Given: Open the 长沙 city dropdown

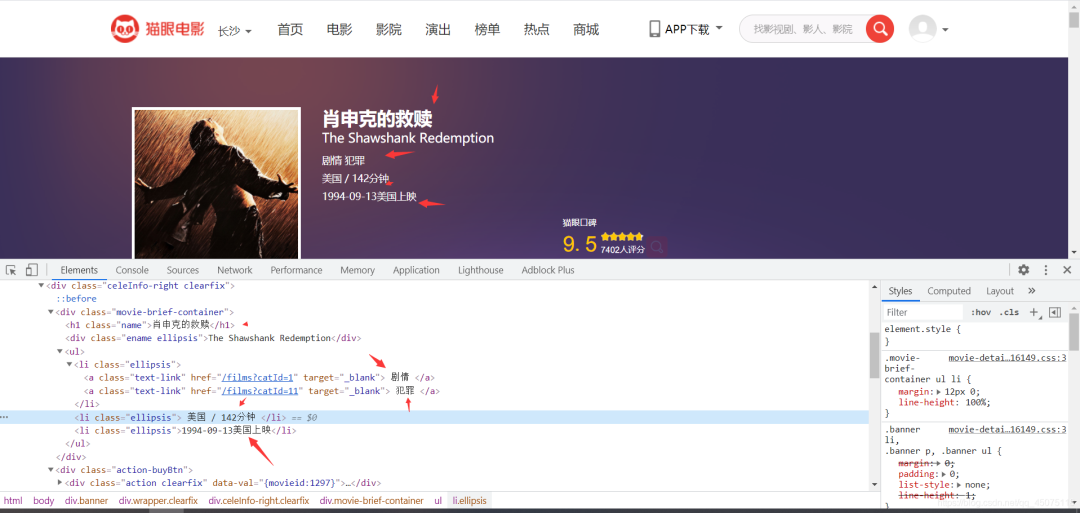Looking at the screenshot, I should pos(235,31).
